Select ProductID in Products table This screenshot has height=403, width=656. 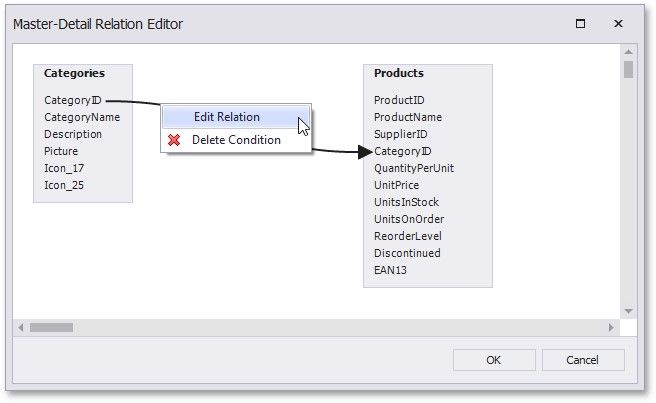pos(399,100)
